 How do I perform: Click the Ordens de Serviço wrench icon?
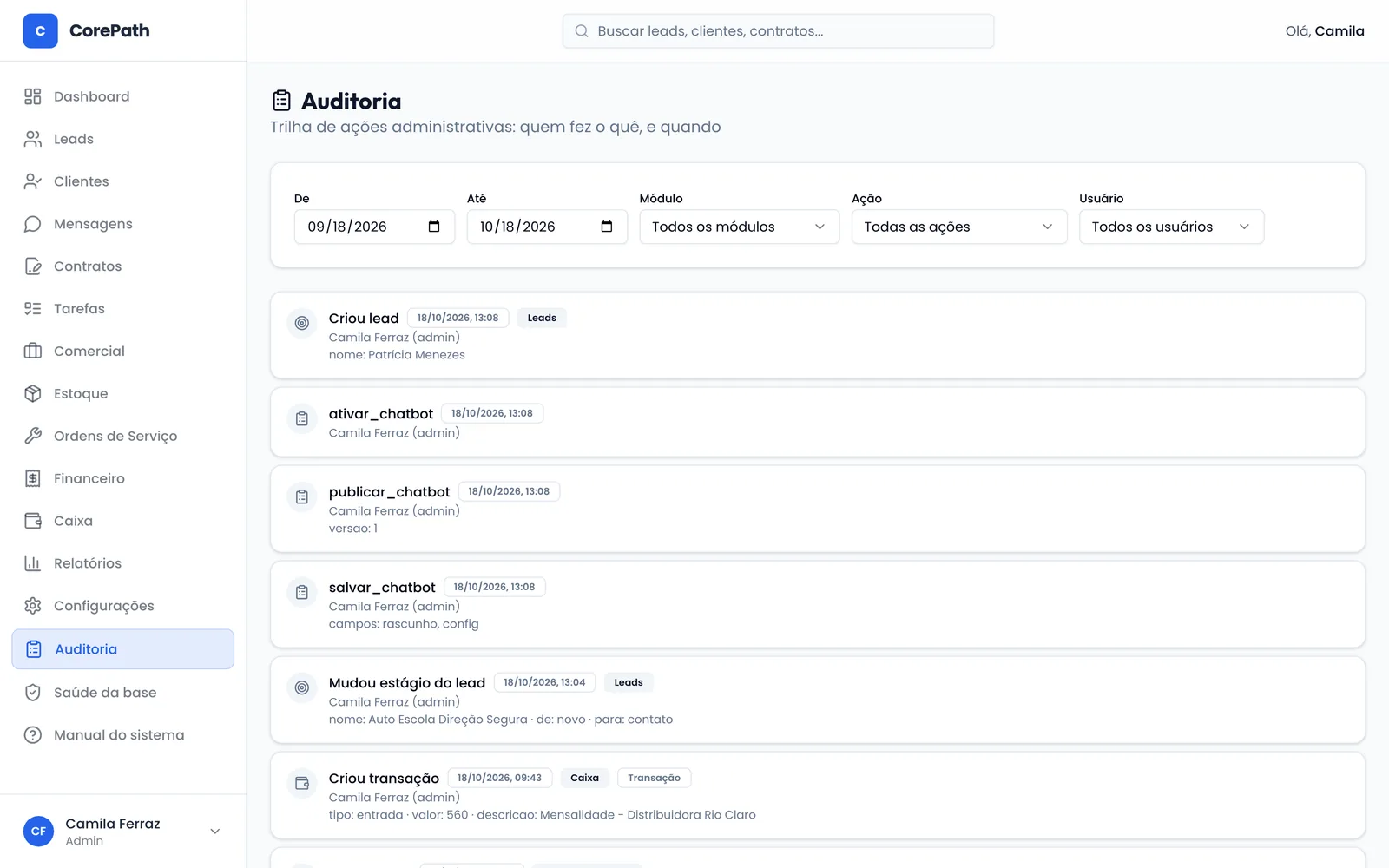33,436
